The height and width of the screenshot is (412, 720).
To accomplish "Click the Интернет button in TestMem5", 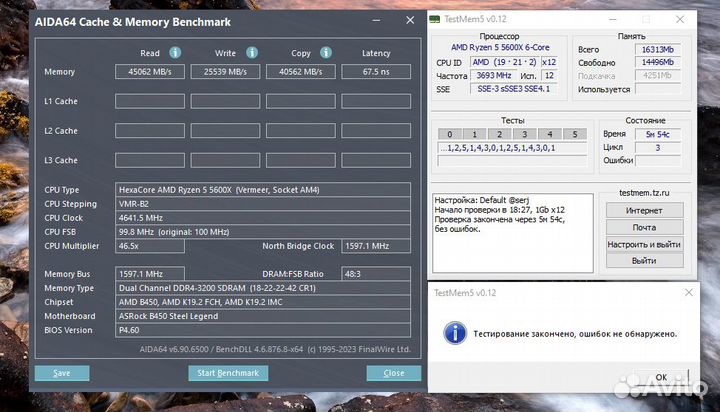I will coord(644,210).
